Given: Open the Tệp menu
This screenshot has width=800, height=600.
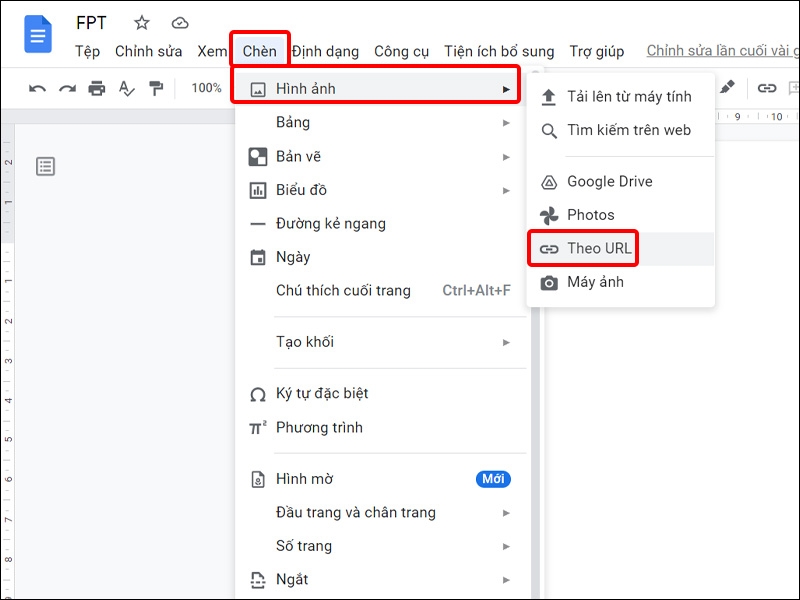Looking at the screenshot, I should pyautogui.click(x=87, y=52).
